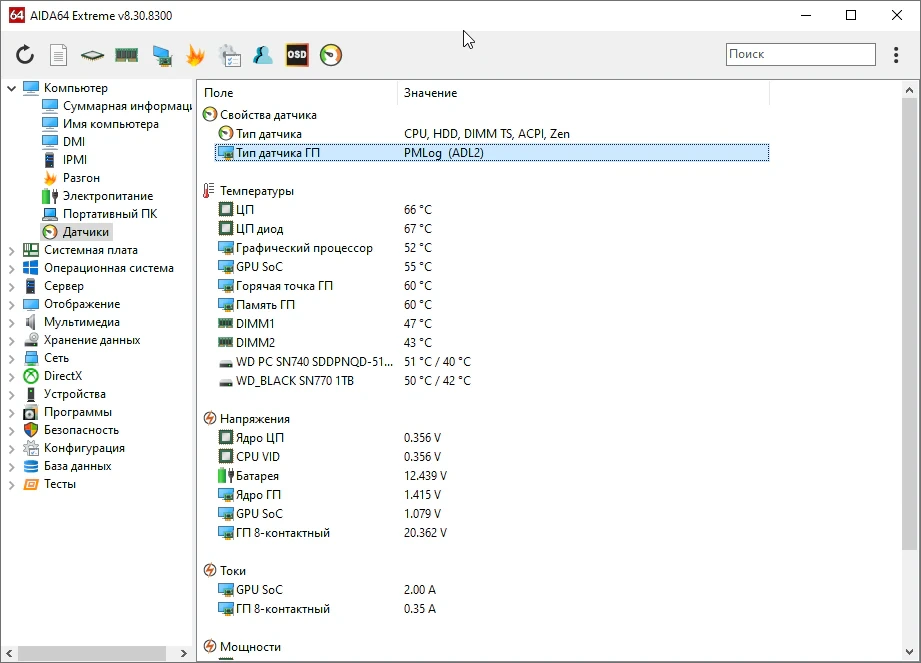
Task: Expand the Тесты tree node
Action: [11, 485]
